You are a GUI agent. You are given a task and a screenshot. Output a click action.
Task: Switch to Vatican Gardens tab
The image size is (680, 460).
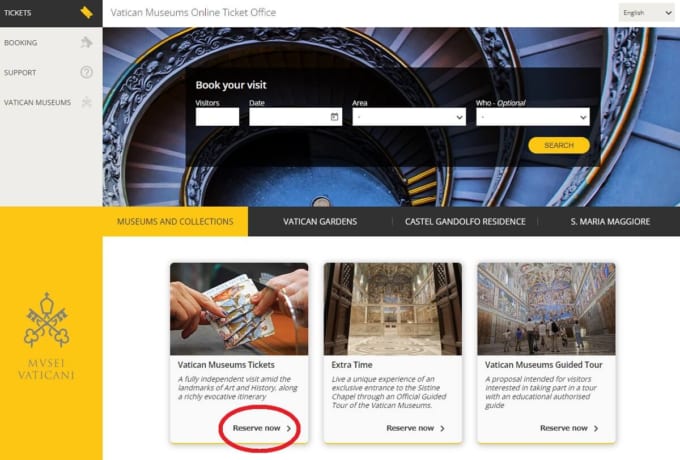click(x=319, y=221)
